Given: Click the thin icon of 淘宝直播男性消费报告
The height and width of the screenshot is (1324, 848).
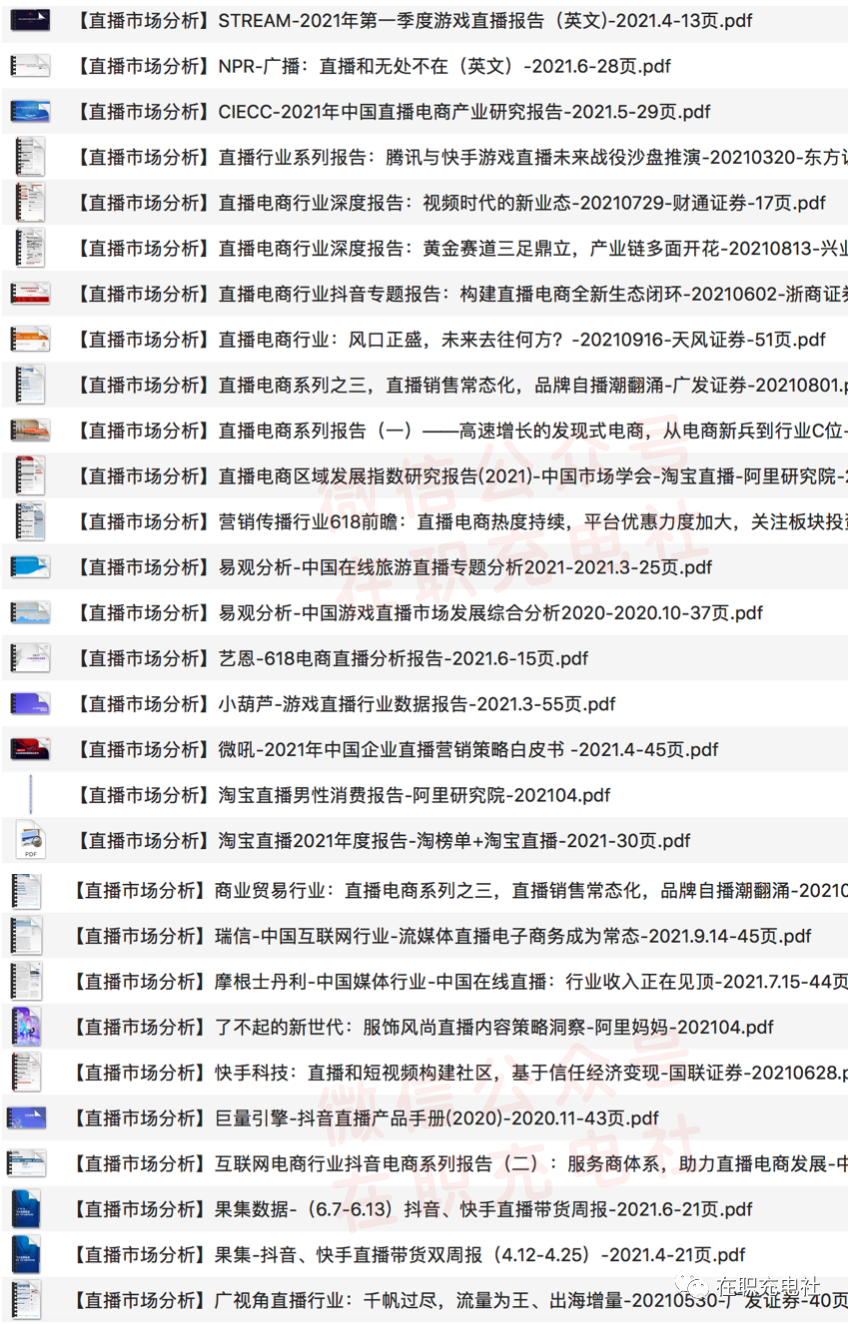Looking at the screenshot, I should point(30,794).
